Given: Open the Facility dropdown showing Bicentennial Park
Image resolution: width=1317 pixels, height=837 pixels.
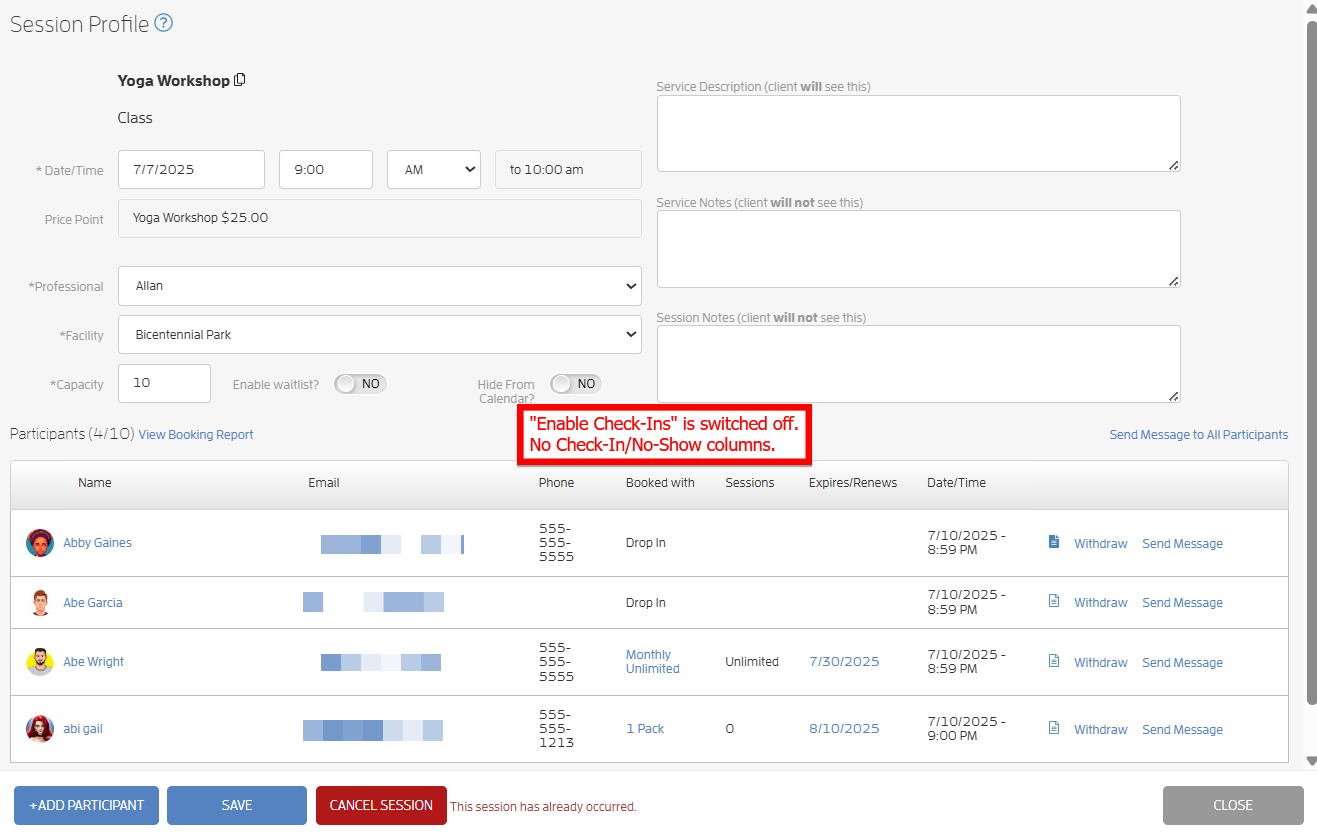Looking at the screenshot, I should coord(380,335).
